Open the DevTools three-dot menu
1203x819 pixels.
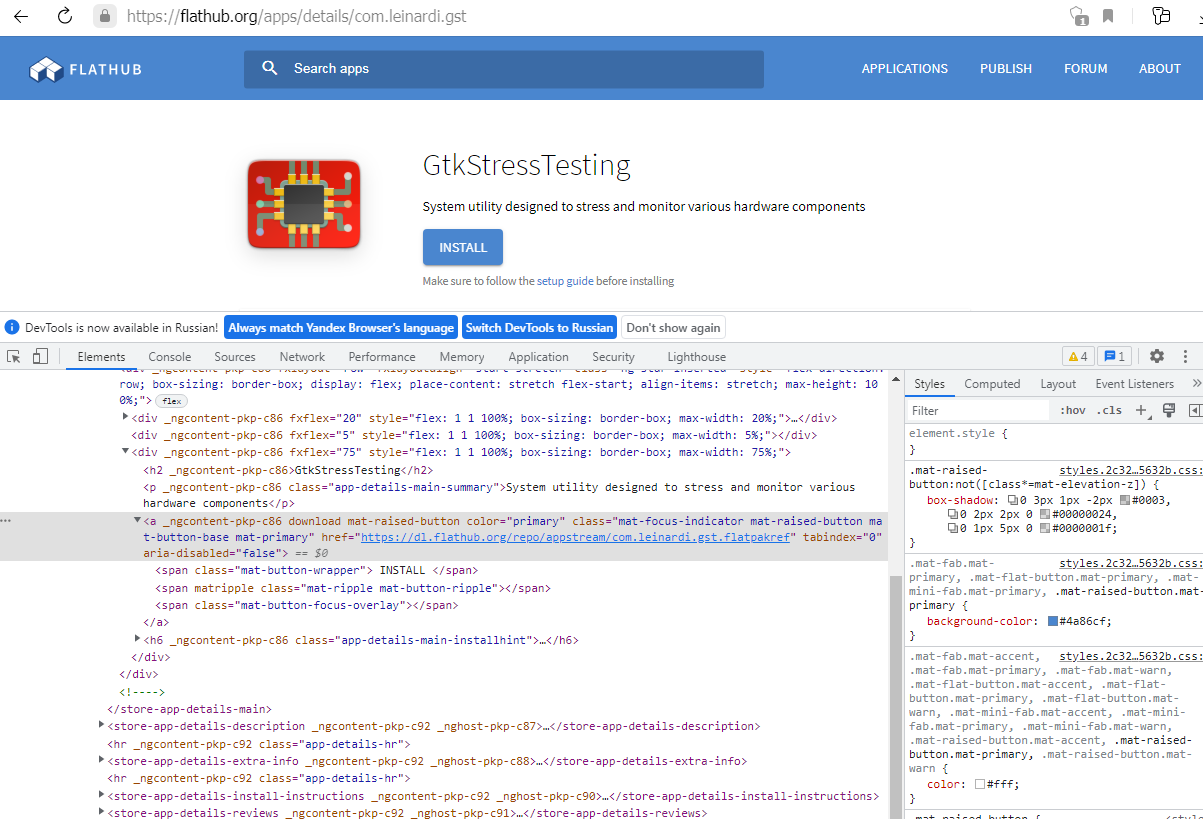pyautogui.click(x=1186, y=356)
